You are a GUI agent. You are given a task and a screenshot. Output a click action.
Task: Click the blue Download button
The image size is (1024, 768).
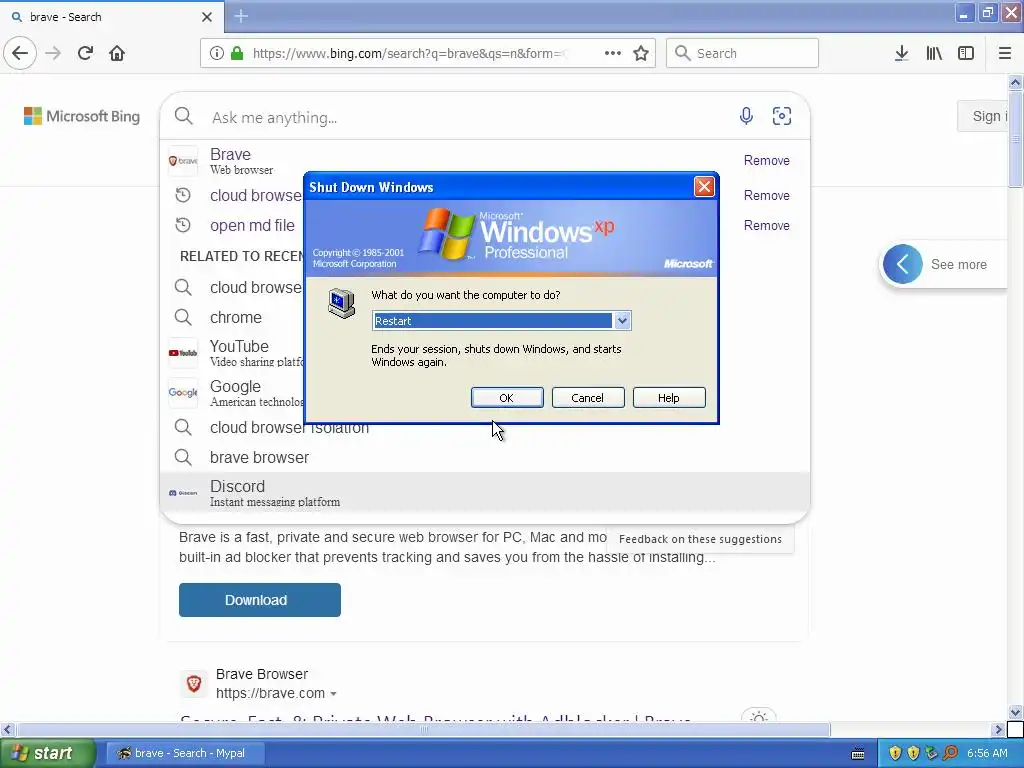(x=260, y=600)
